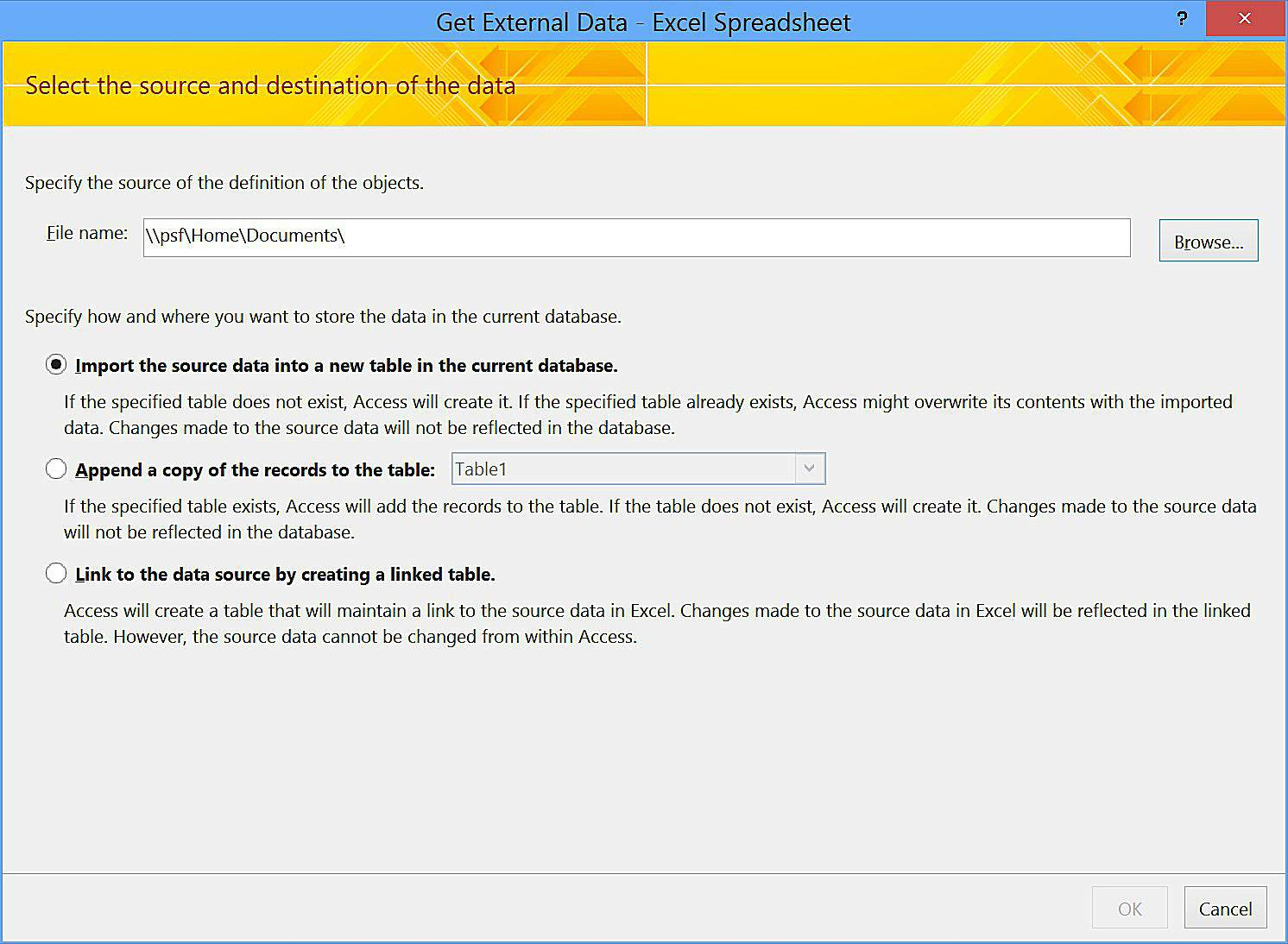Click the 'Append a copy of the records' label text
Image resolution: width=1288 pixels, height=944 pixels.
[x=255, y=469]
